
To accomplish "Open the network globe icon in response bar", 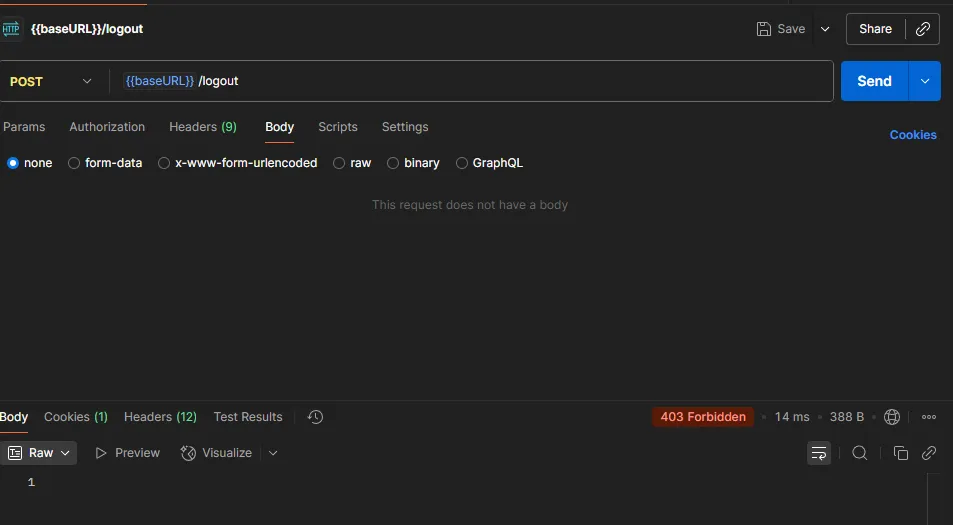I will click(x=892, y=417).
